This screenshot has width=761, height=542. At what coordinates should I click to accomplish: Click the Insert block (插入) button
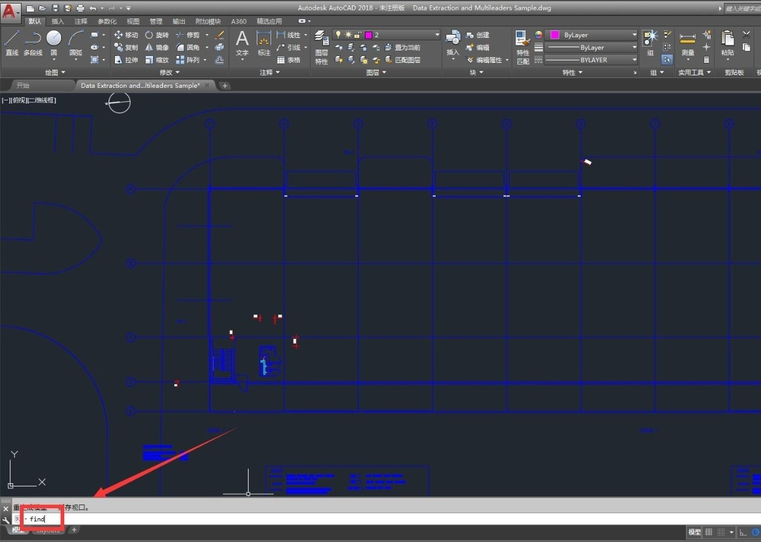[x=453, y=44]
